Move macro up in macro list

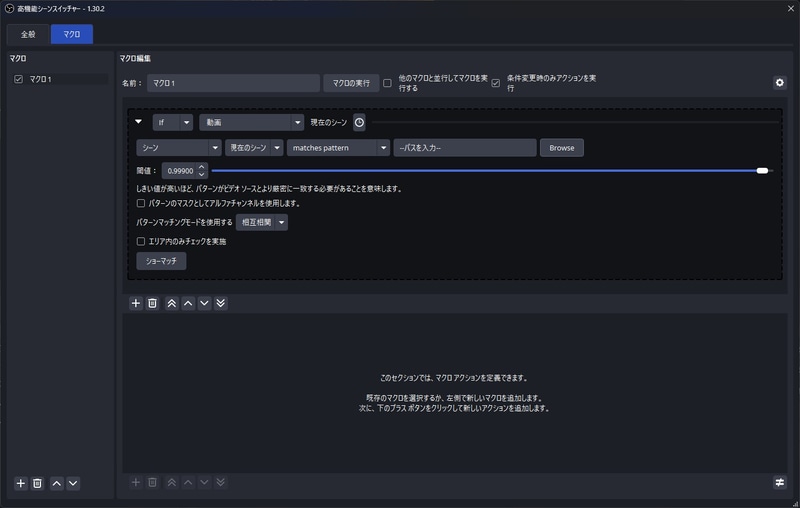coord(57,483)
